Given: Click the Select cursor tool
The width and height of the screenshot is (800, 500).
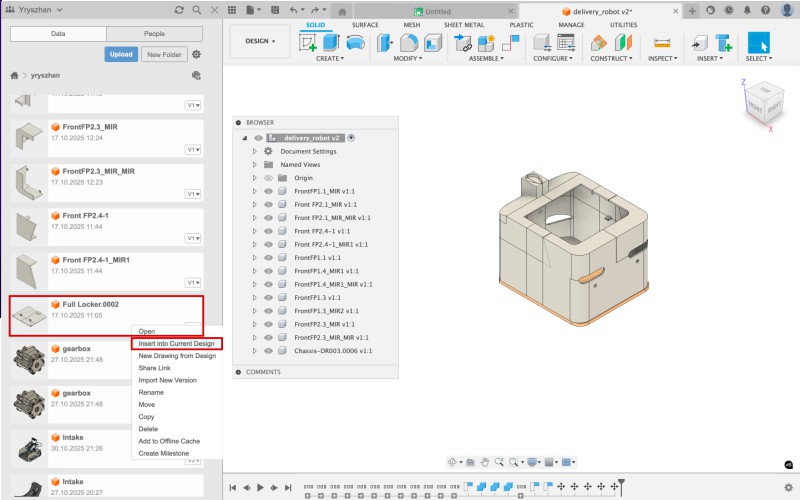Looking at the screenshot, I should [758, 43].
